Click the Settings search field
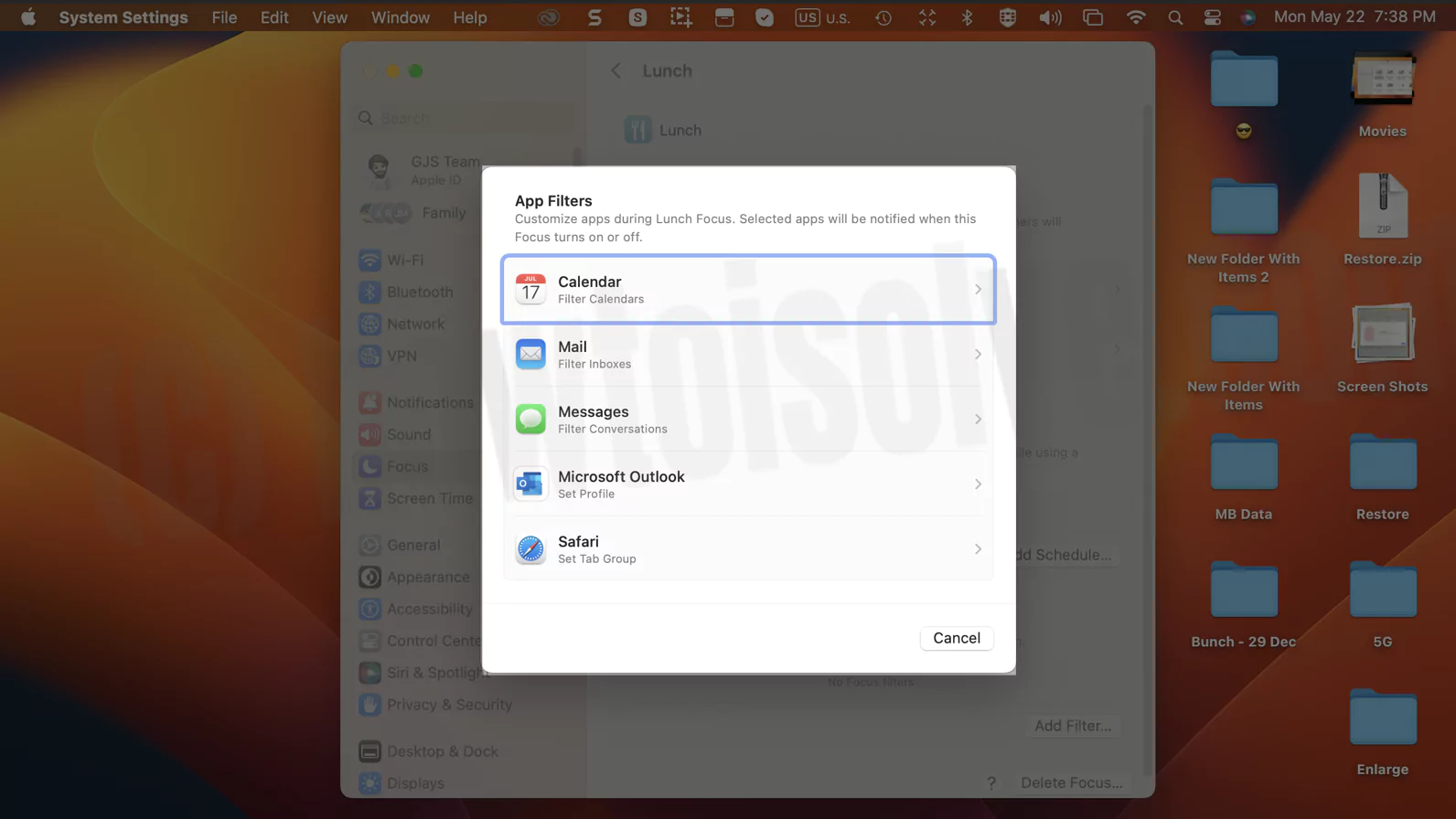Image resolution: width=1456 pixels, height=819 pixels. [465, 118]
